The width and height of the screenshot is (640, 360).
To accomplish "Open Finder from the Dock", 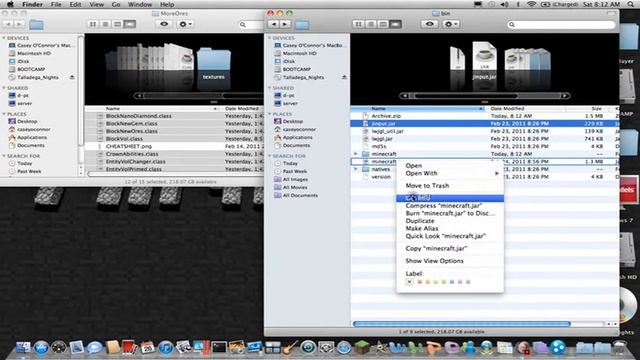I will coord(22,348).
